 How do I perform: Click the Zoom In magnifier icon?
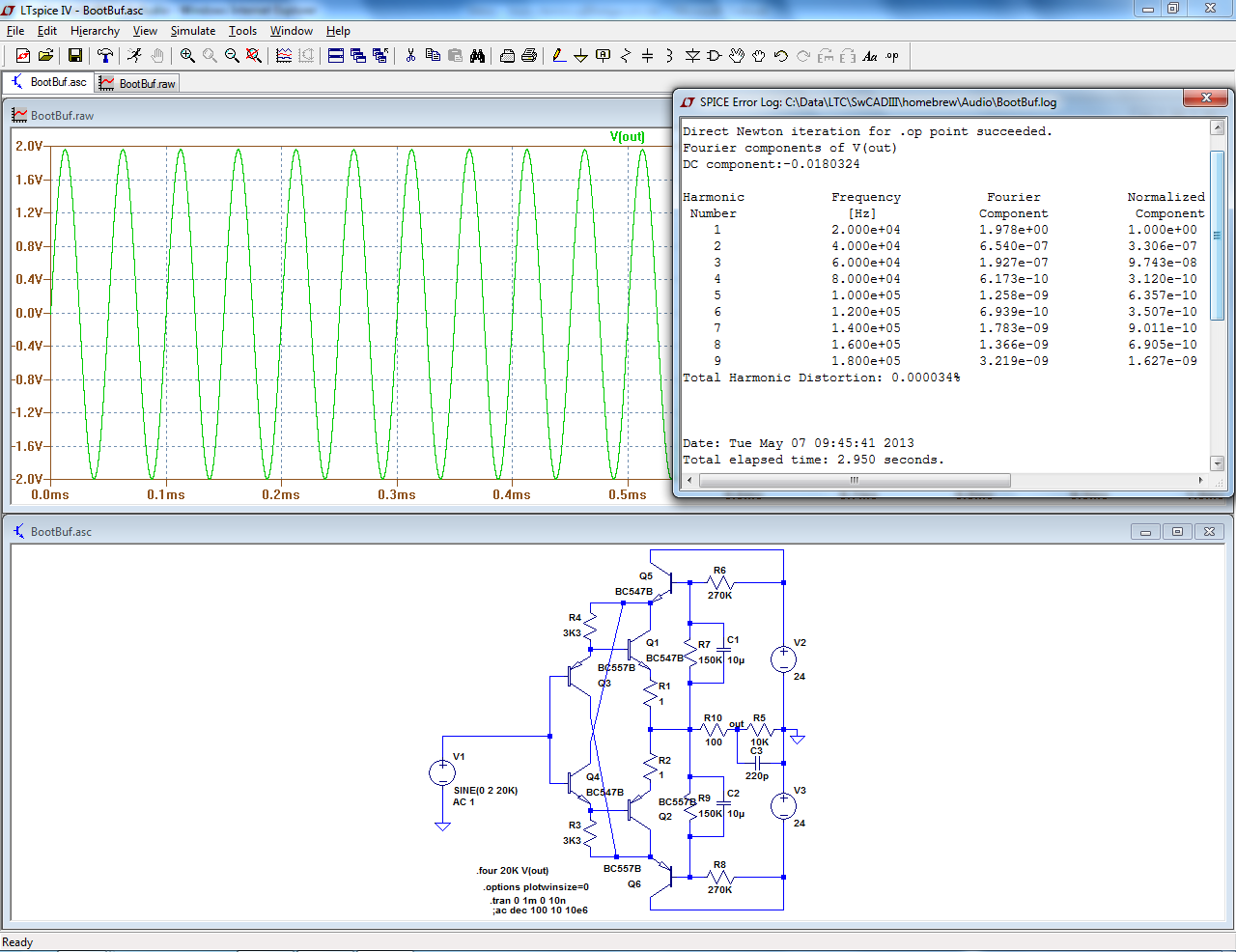(187, 56)
